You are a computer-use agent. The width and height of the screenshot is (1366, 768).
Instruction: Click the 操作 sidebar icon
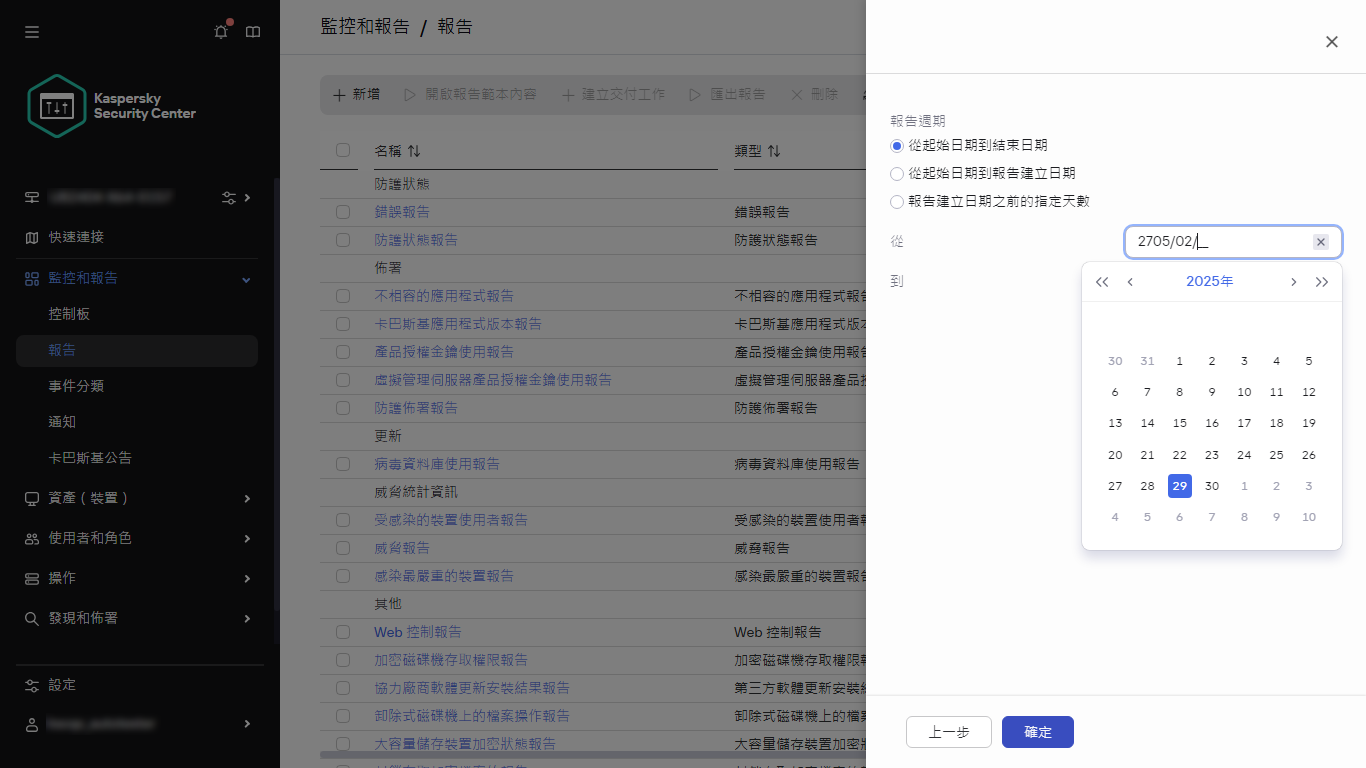point(32,578)
